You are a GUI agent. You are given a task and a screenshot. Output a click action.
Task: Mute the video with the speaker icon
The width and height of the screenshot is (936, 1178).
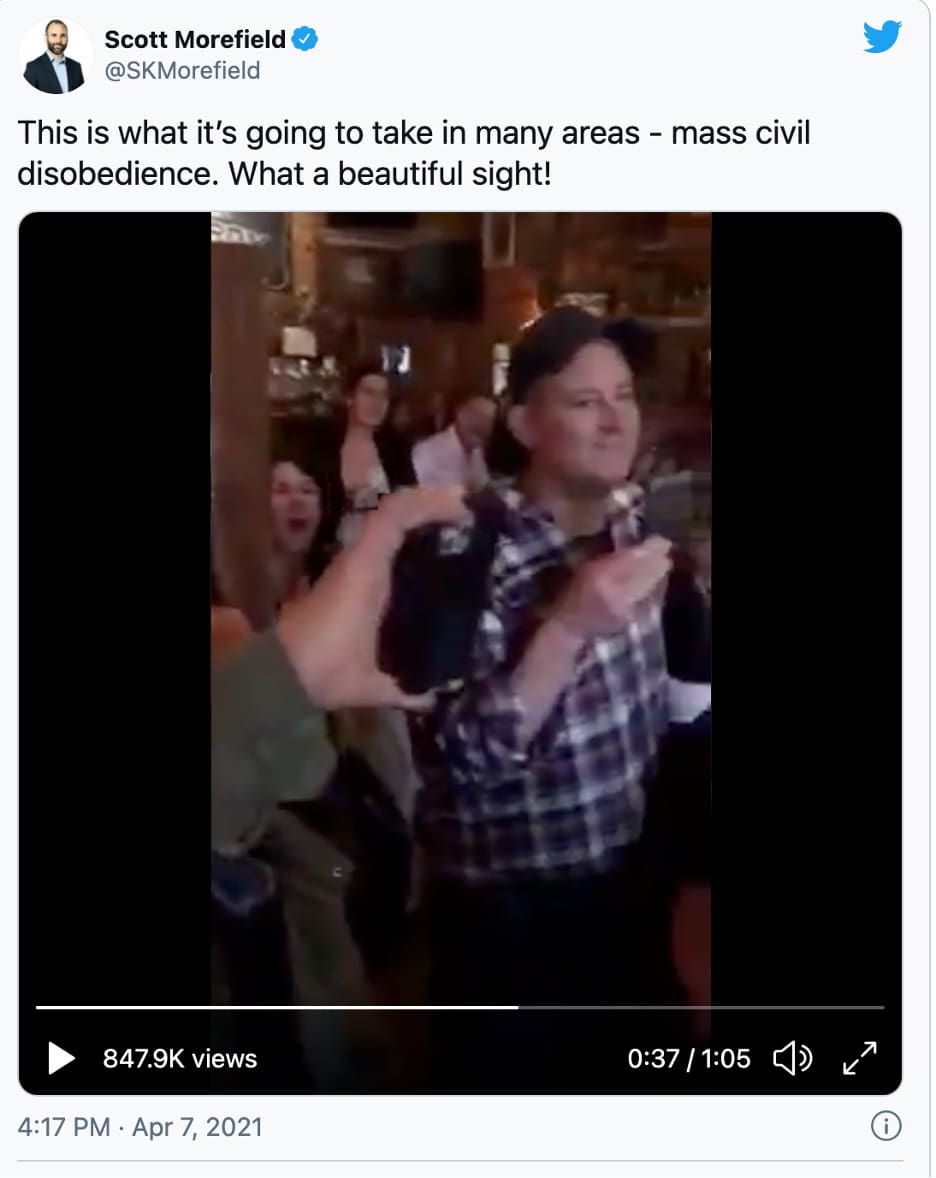(x=793, y=1059)
